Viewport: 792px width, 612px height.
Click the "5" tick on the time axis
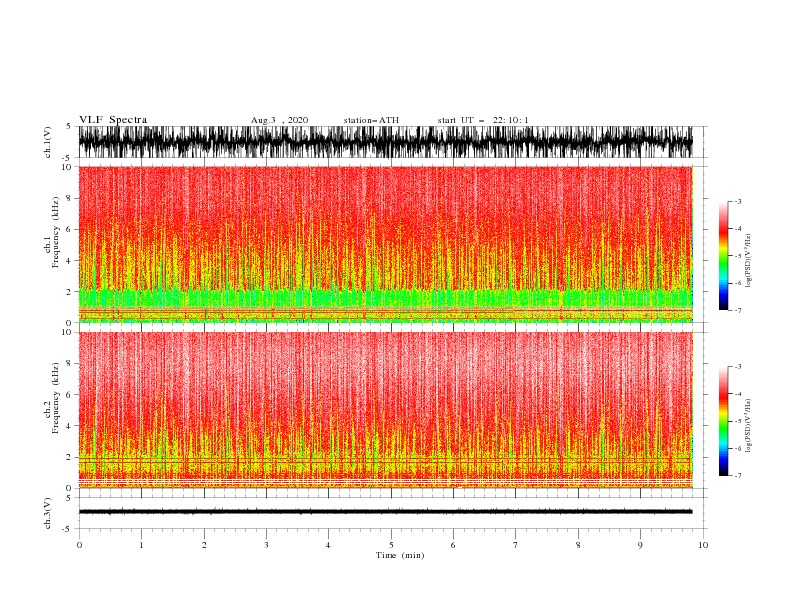pos(391,545)
